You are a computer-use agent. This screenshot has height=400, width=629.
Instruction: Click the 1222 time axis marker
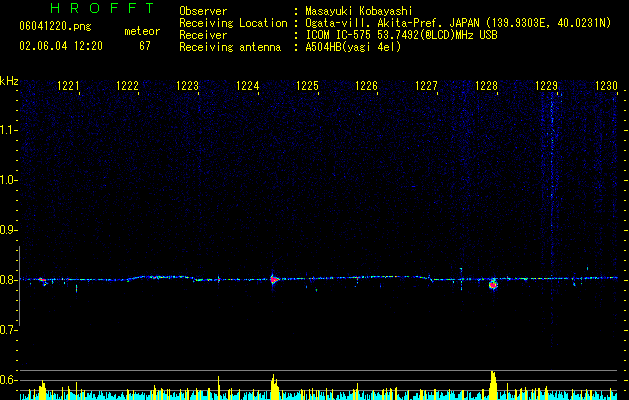[x=127, y=86]
